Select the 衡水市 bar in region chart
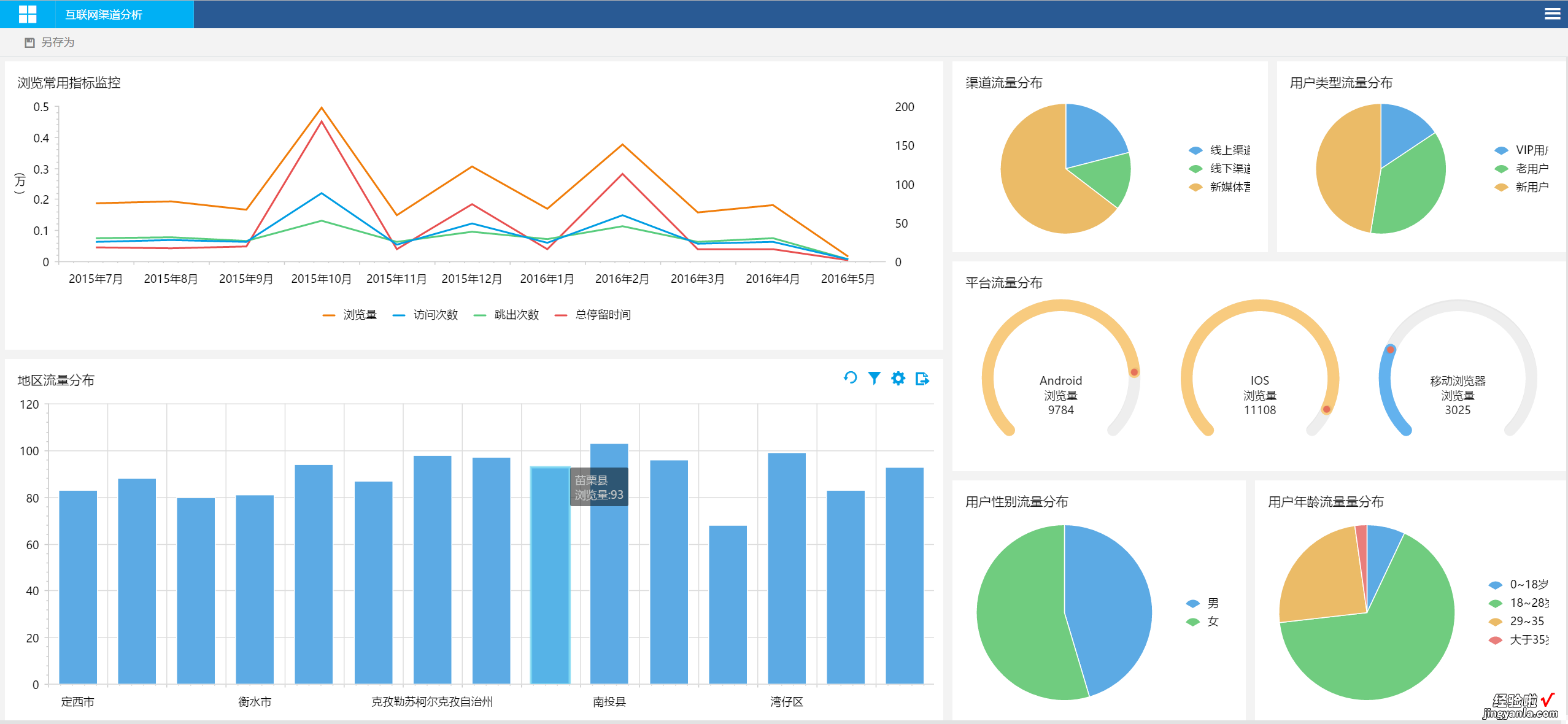The image size is (1568, 724). tap(255, 590)
